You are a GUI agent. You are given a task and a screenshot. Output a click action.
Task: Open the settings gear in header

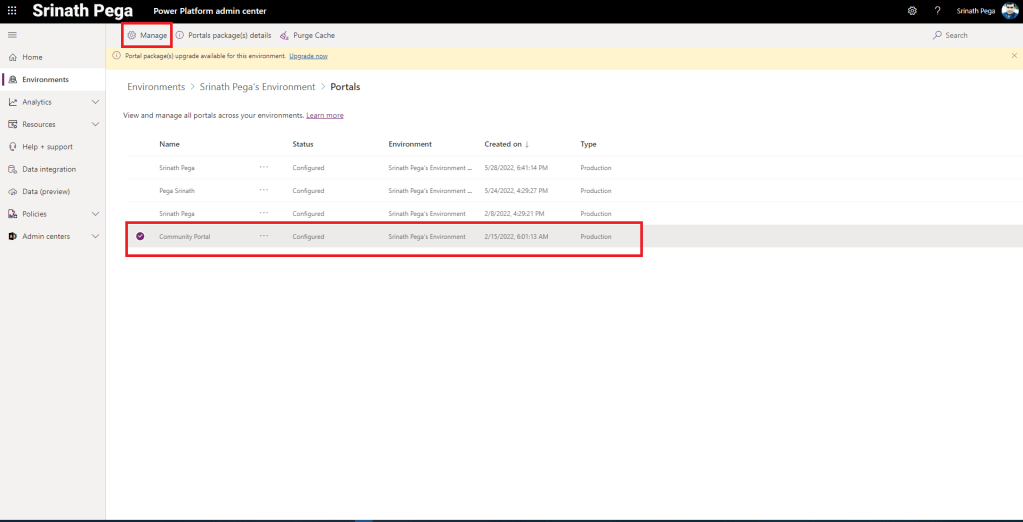click(x=912, y=11)
